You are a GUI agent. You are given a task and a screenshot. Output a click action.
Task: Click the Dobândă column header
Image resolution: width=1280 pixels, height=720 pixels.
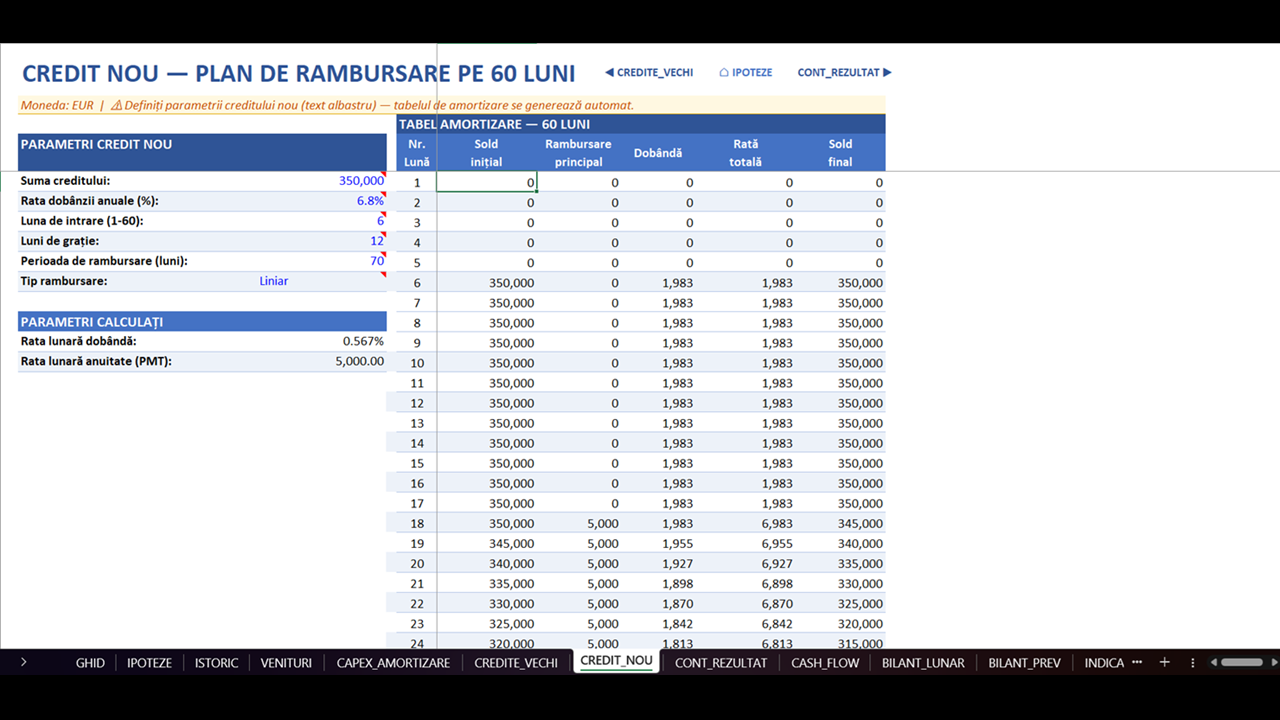(658, 153)
